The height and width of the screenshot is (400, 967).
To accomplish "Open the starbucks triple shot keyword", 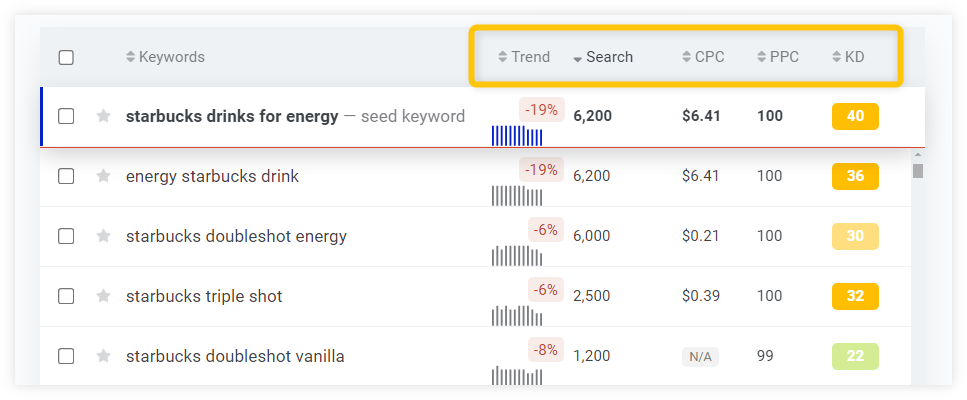I will (x=204, y=296).
